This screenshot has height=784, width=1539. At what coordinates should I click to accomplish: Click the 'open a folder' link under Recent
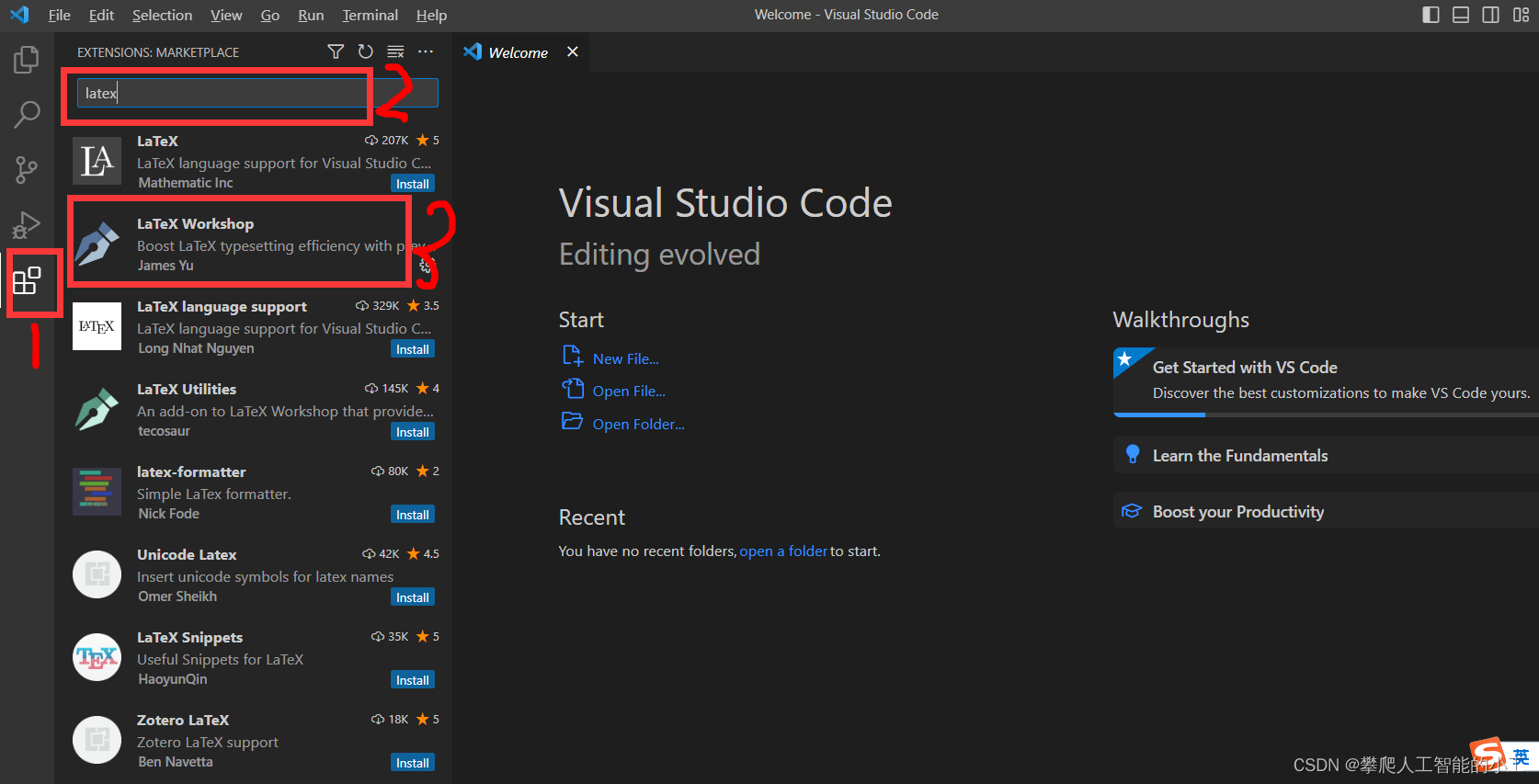[783, 551]
